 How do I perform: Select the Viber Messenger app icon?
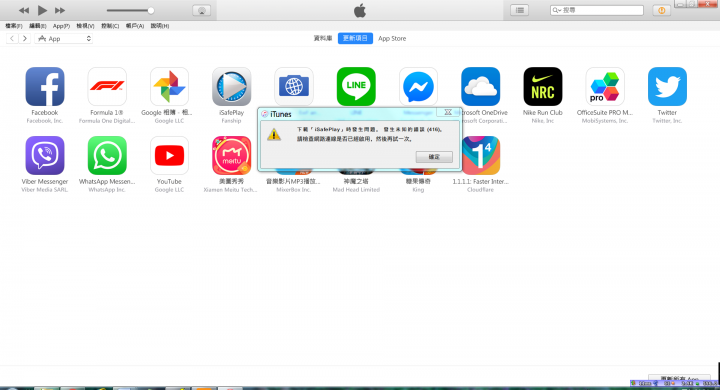pos(45,155)
